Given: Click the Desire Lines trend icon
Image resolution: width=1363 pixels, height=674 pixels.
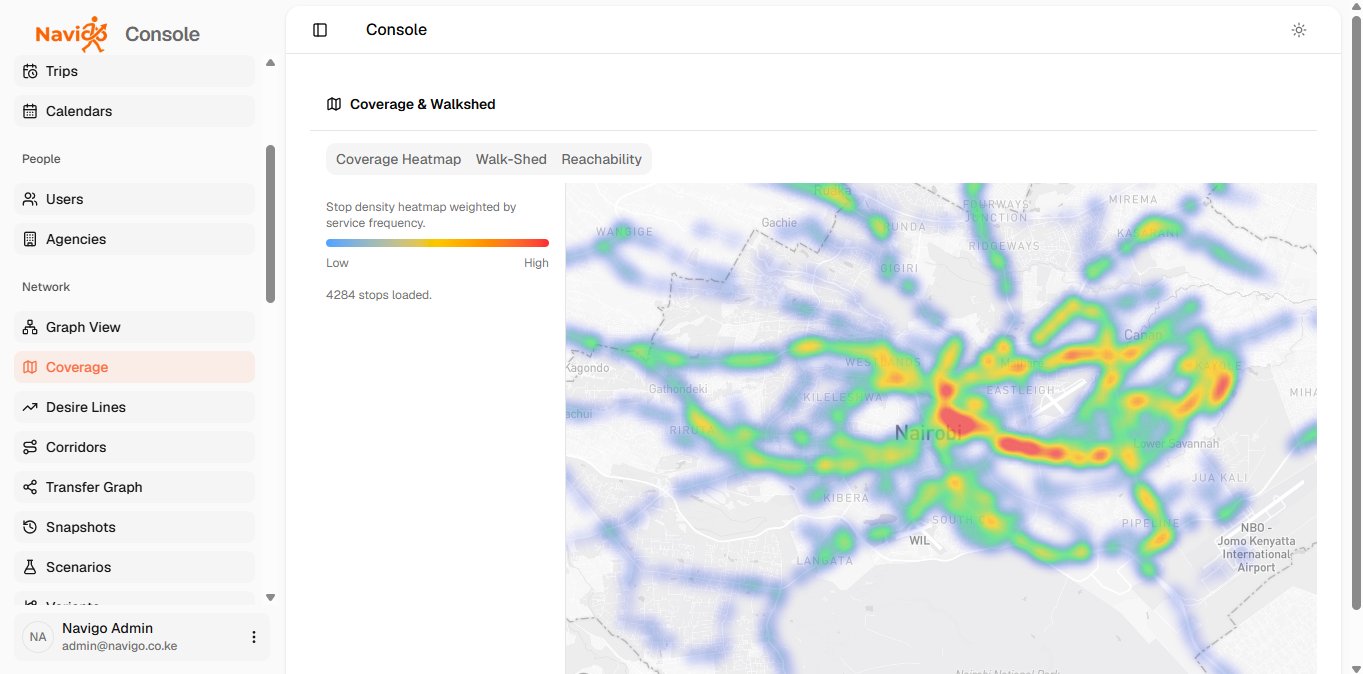Looking at the screenshot, I should [30, 407].
